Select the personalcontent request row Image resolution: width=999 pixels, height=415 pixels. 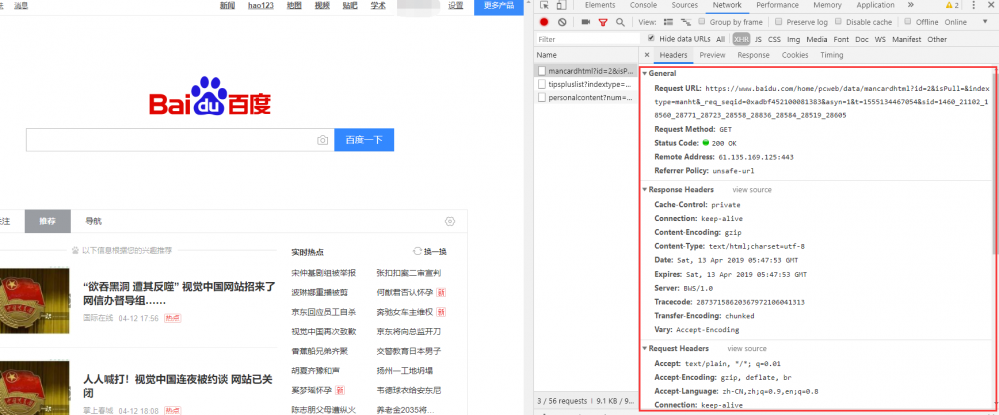(x=586, y=98)
